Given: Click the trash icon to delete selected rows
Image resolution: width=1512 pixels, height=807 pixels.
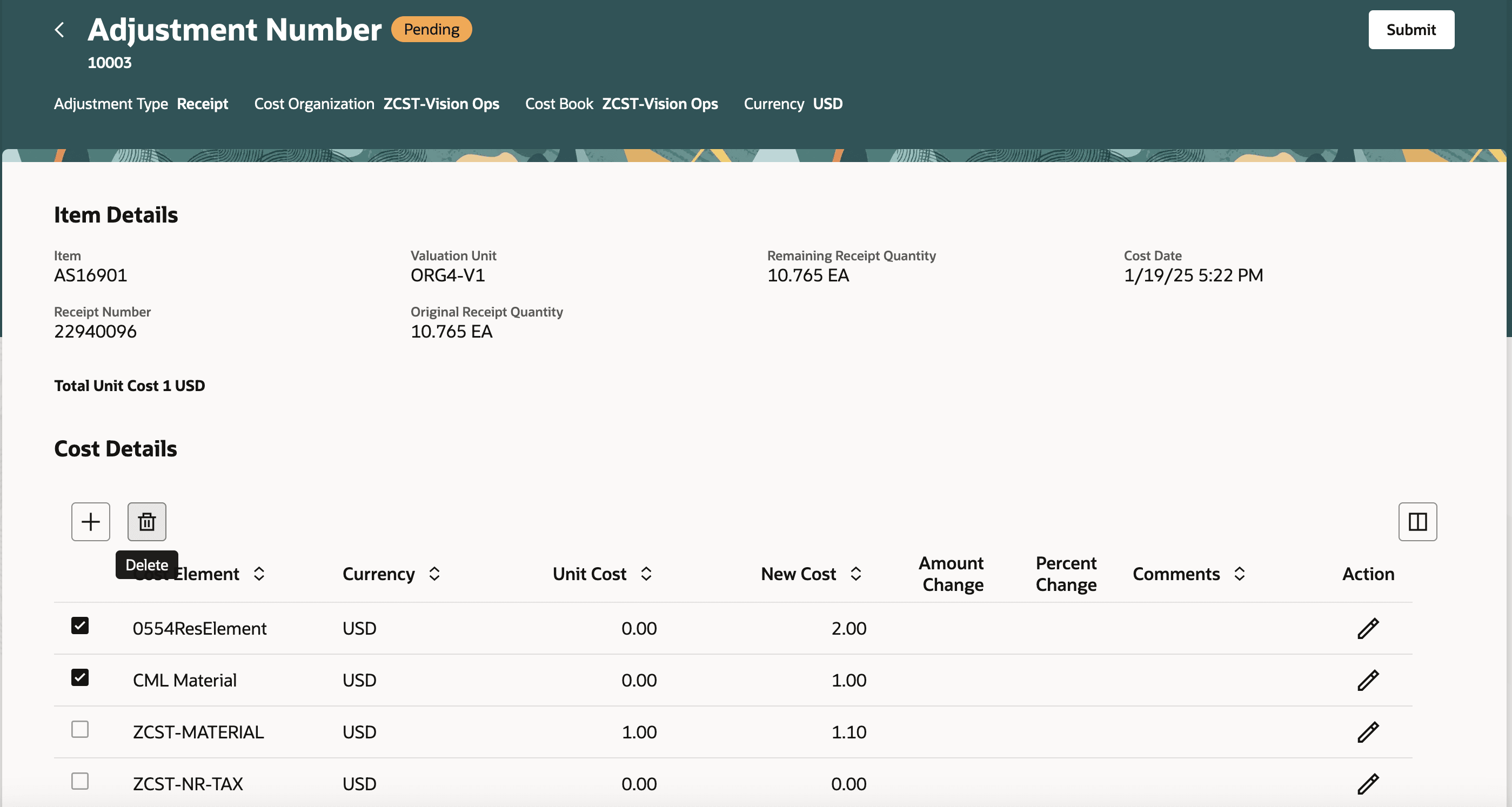Looking at the screenshot, I should [x=147, y=521].
